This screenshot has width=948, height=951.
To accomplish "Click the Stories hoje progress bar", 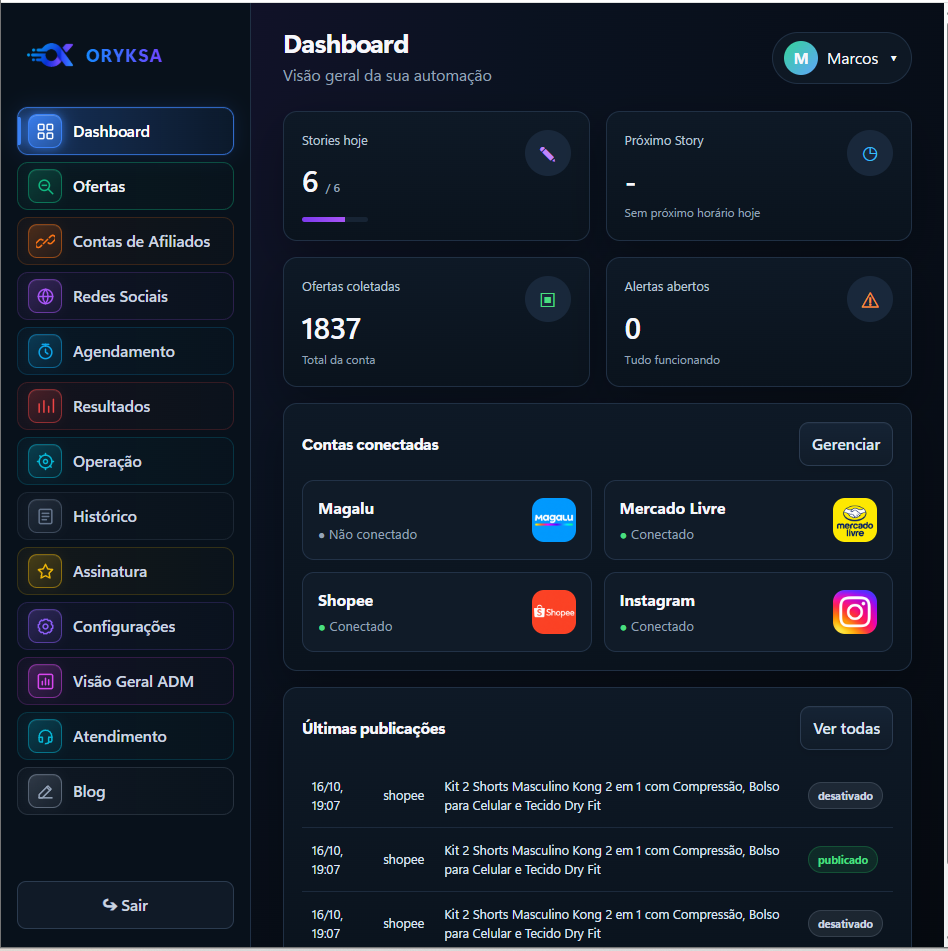I will (335, 219).
